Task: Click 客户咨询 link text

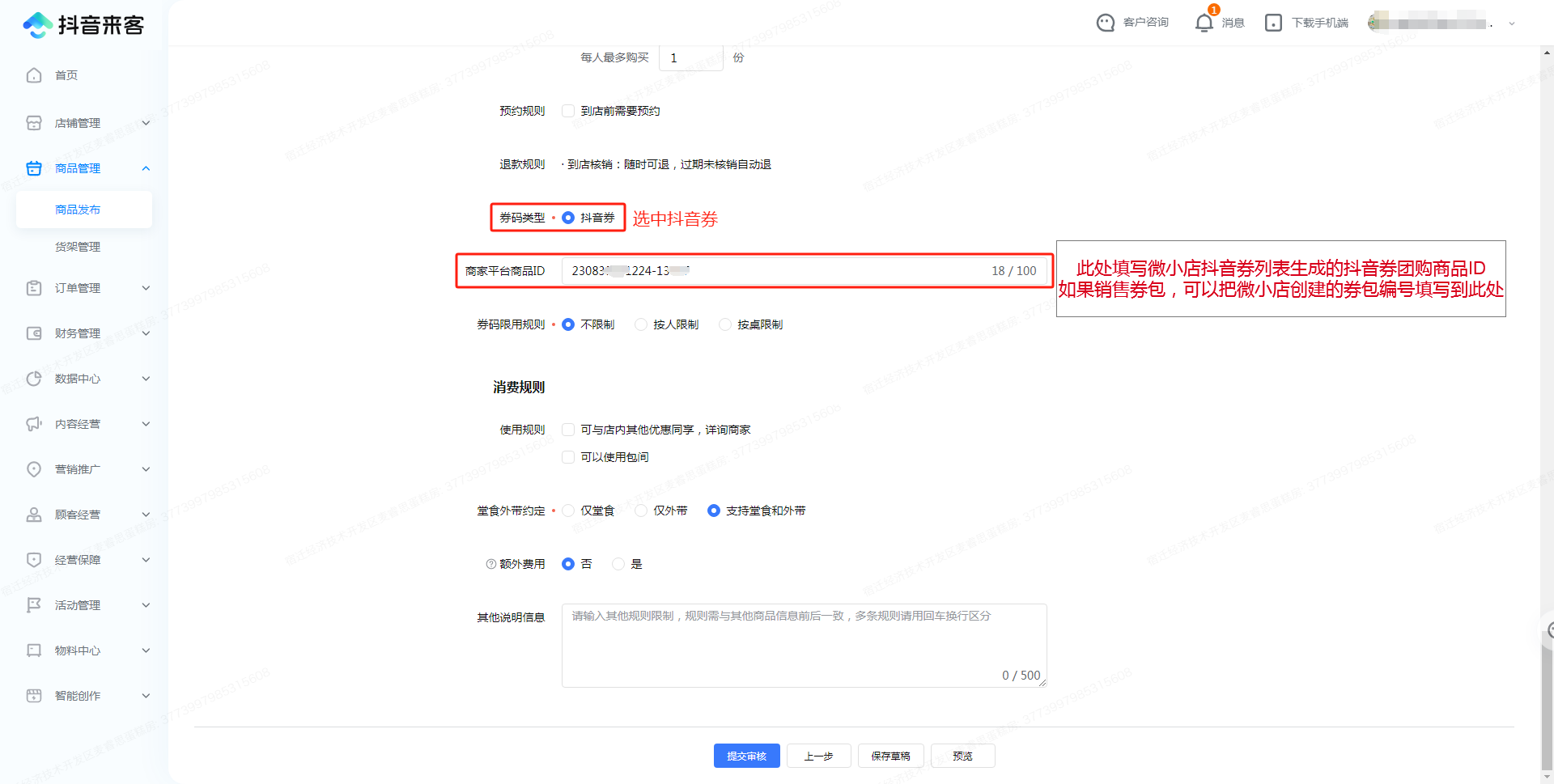Action: pyautogui.click(x=1146, y=23)
